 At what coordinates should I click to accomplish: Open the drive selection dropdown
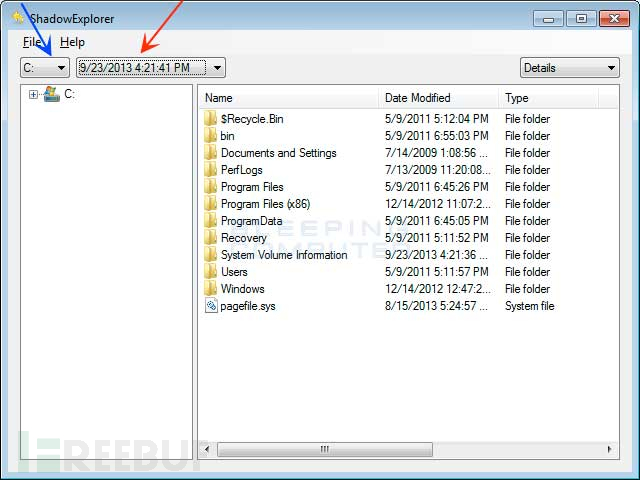point(45,67)
